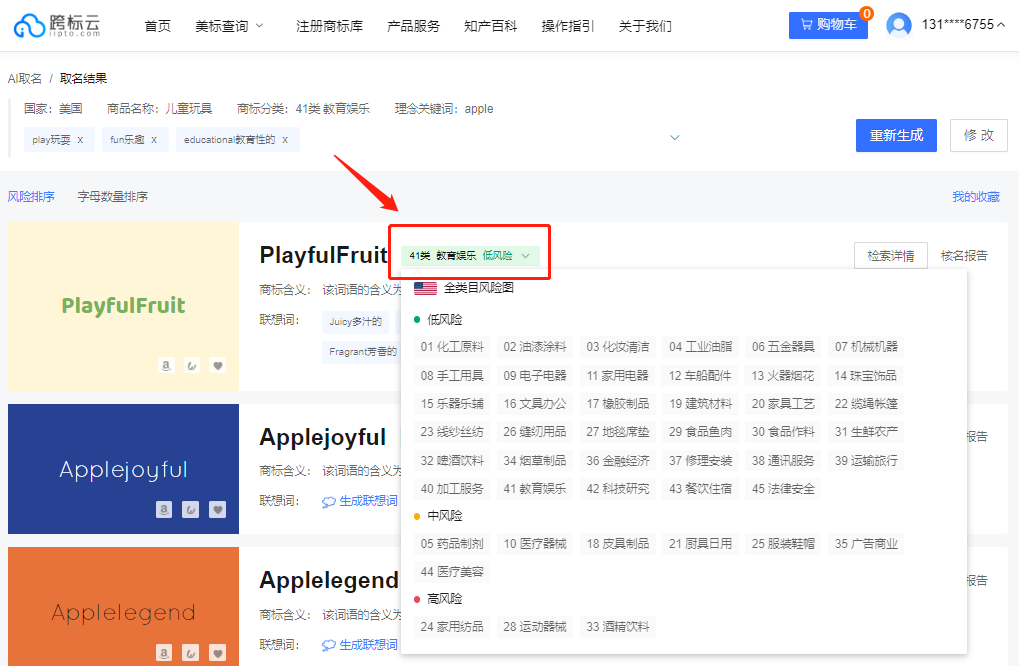Screen dimensions: 1019x666
Task: Click the Amazon icon under PlayfulFruit logo
Action: (x=165, y=365)
